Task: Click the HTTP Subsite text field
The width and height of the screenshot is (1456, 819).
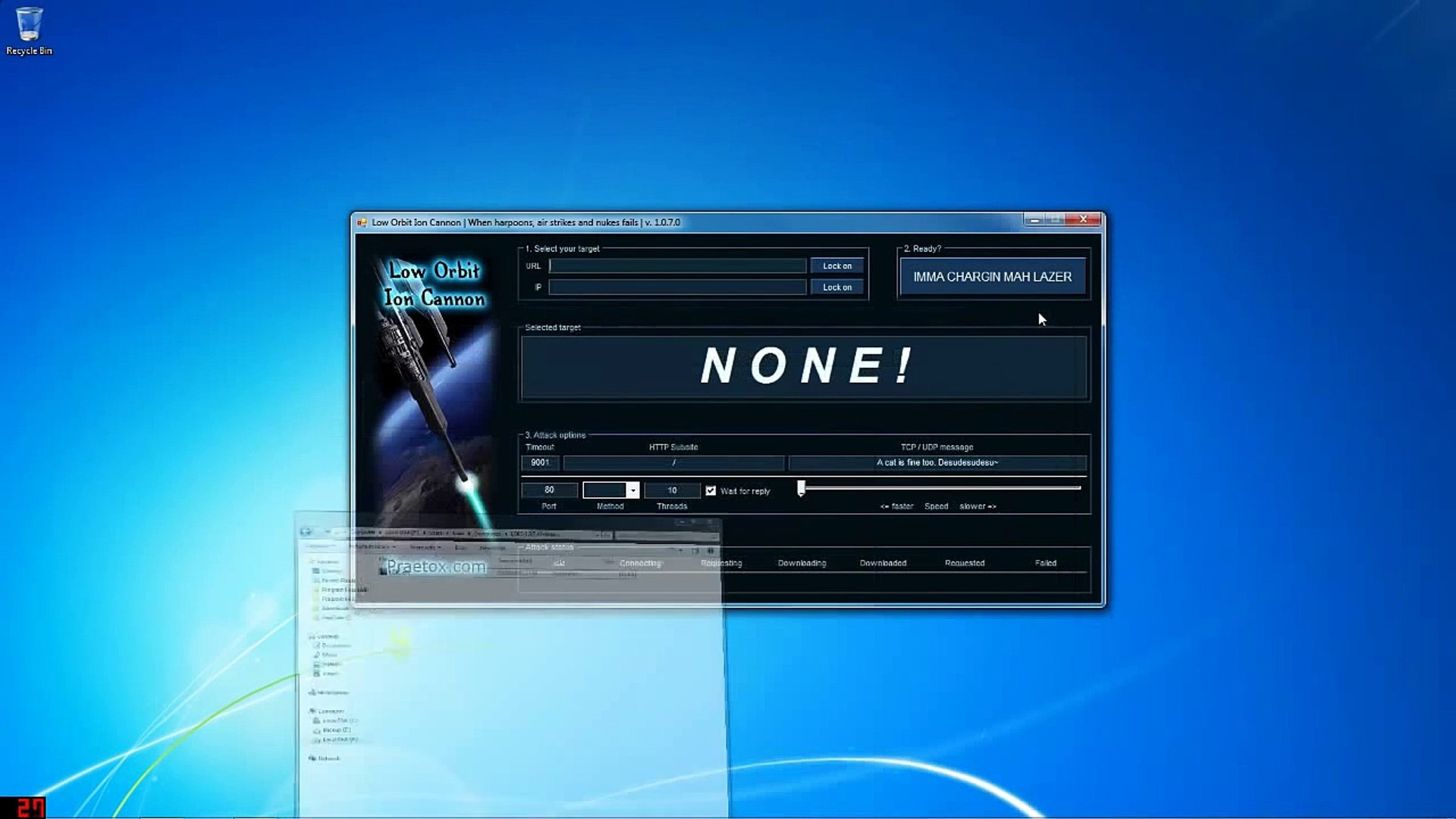Action: 673,463
